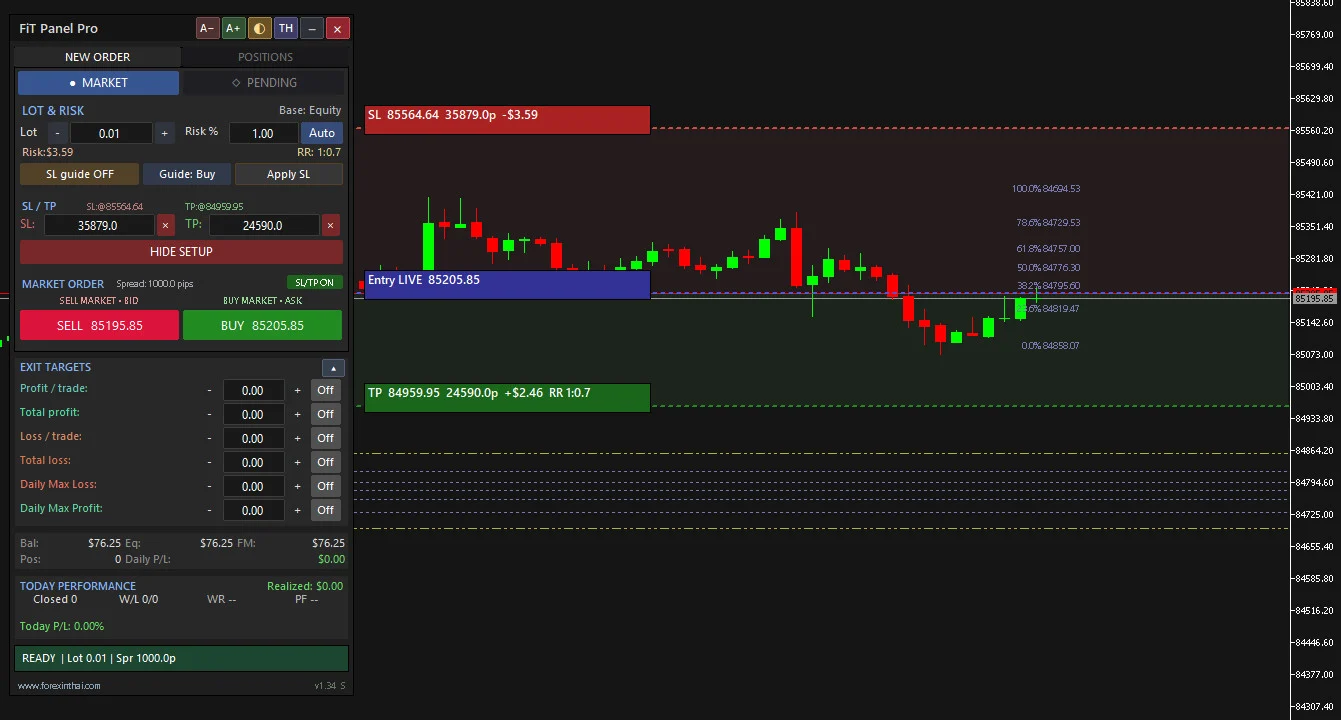Open the POSITIONS tab
The height and width of the screenshot is (720, 1341).
click(265, 57)
